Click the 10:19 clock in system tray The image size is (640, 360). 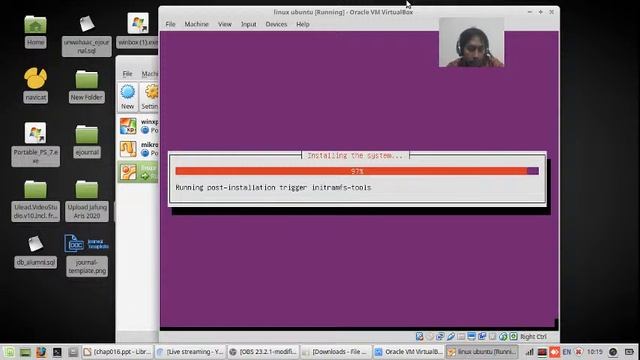coord(595,352)
